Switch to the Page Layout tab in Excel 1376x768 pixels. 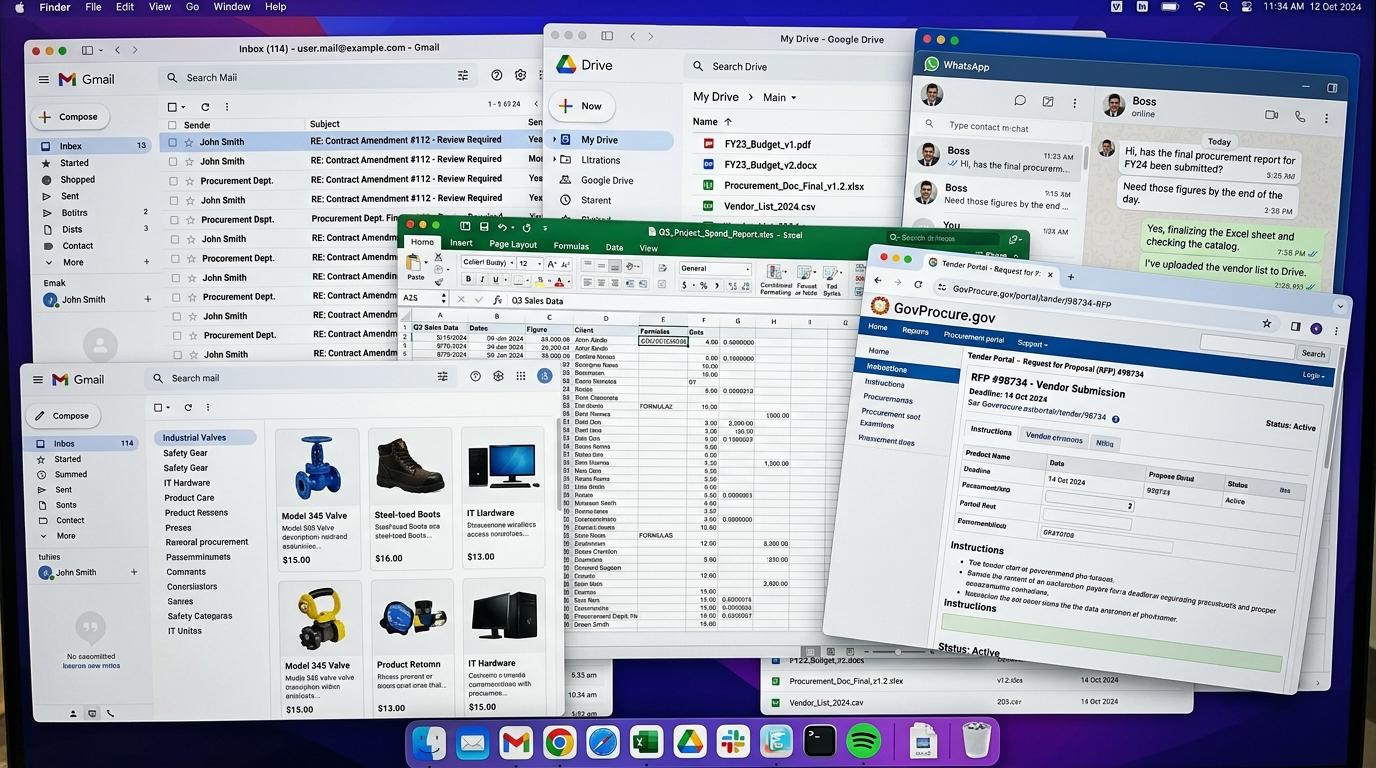(x=513, y=244)
